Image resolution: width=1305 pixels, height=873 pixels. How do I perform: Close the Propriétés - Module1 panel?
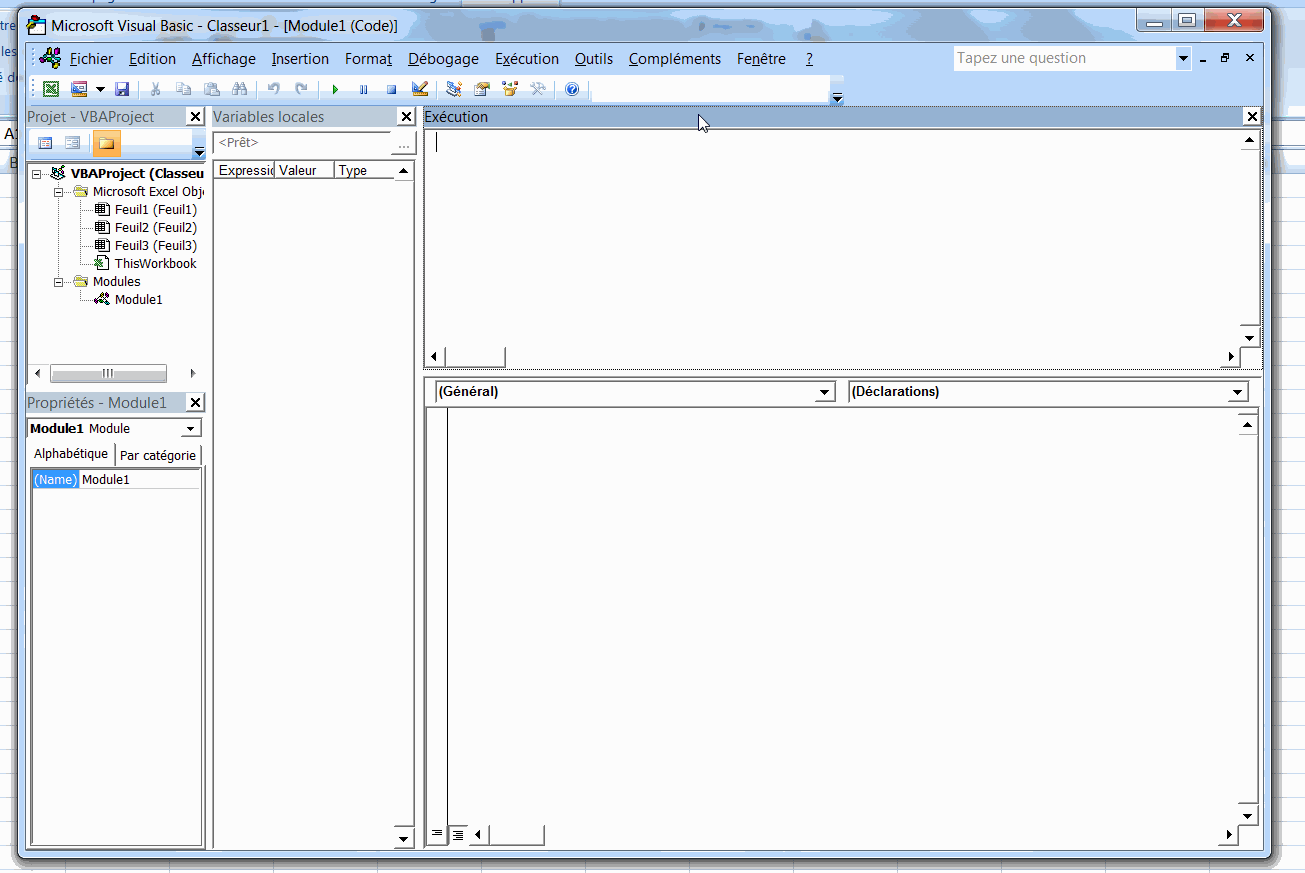click(x=196, y=403)
